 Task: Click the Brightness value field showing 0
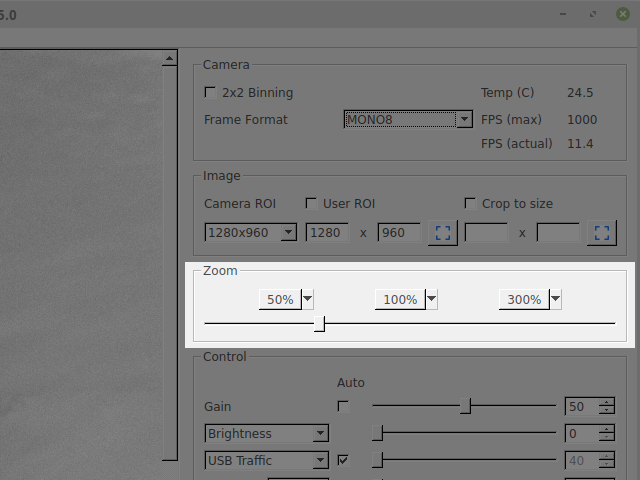(582, 433)
